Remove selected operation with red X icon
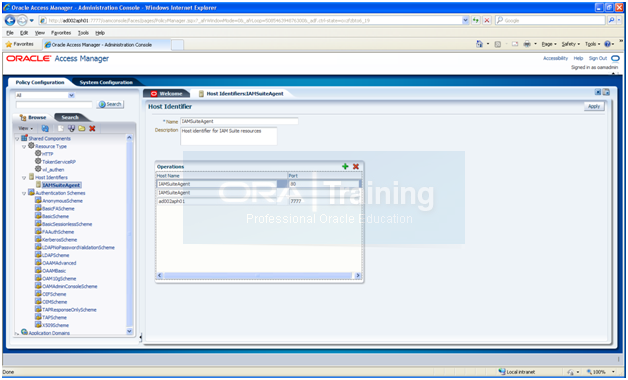The height and width of the screenshot is (380, 628). pos(356,166)
